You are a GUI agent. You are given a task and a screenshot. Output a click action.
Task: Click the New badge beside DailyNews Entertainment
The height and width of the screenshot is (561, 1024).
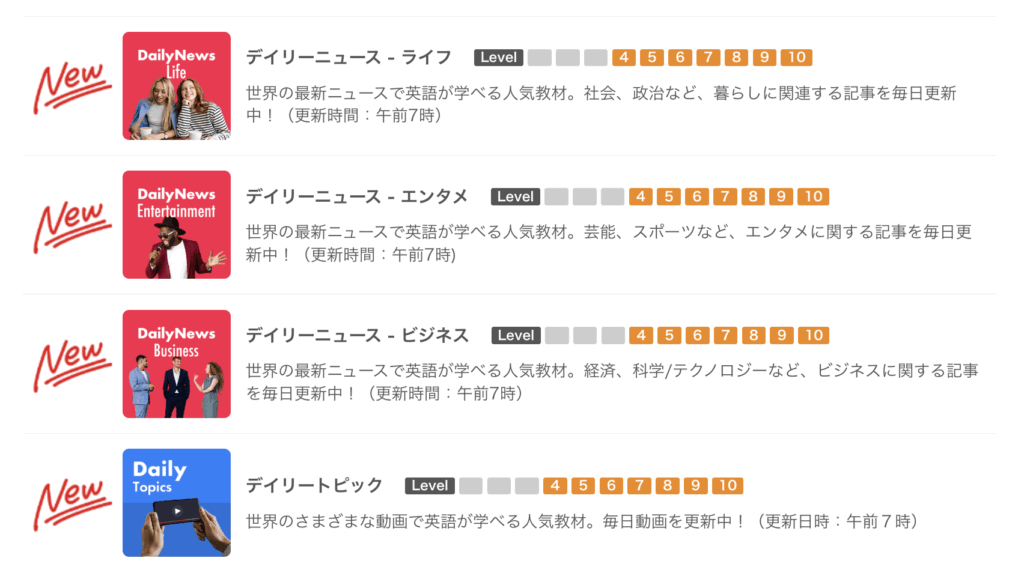click(x=72, y=227)
